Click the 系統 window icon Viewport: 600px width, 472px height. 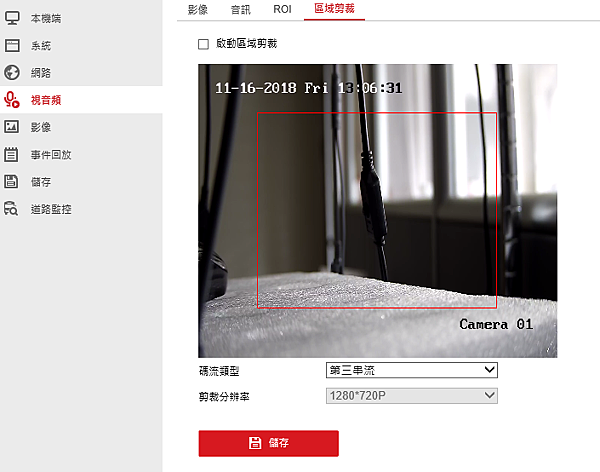point(12,45)
